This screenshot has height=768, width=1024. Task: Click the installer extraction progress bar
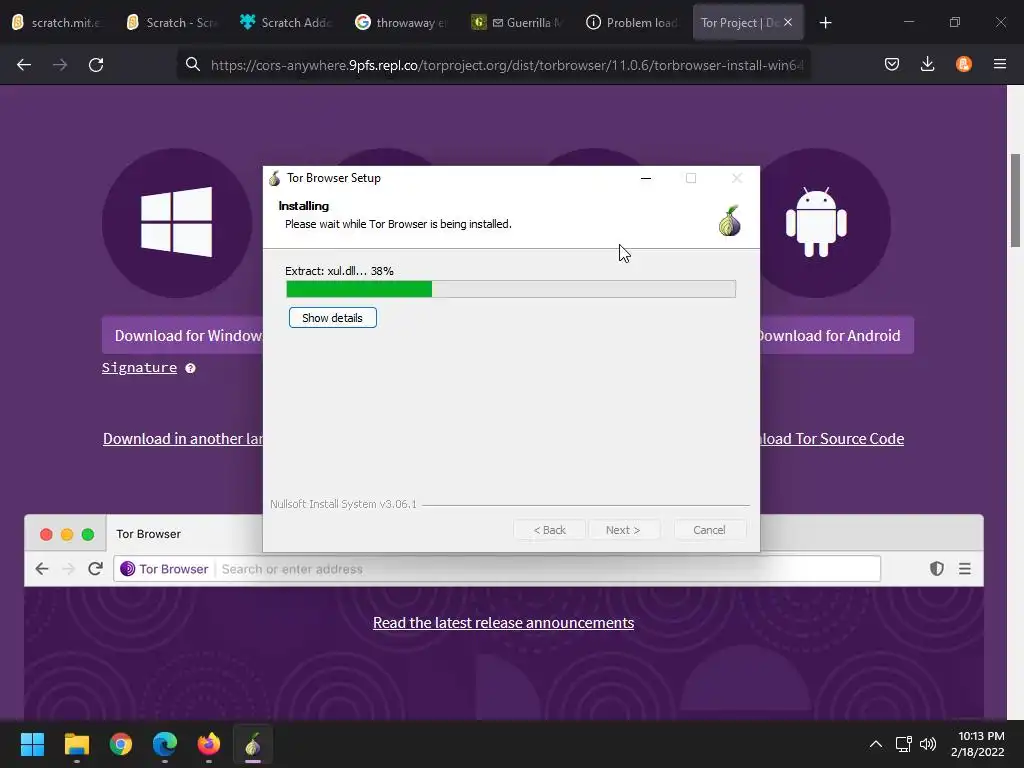511,289
